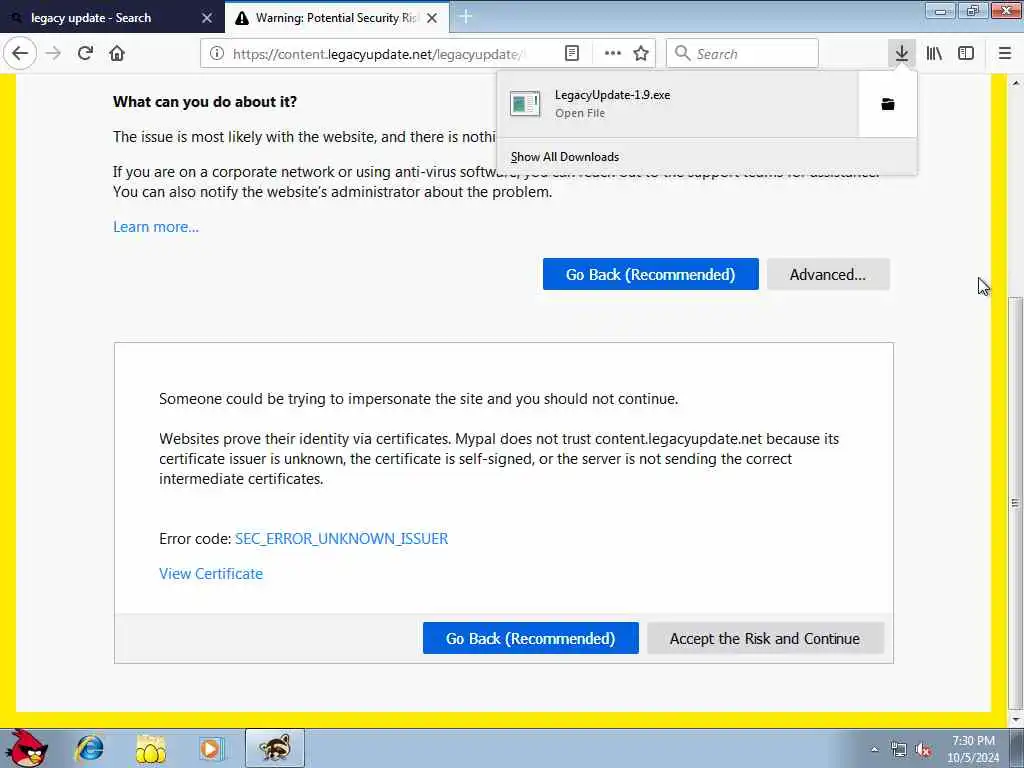Click scrollbar up arrow
Image resolution: width=1024 pixels, height=768 pixels.
(1015, 83)
